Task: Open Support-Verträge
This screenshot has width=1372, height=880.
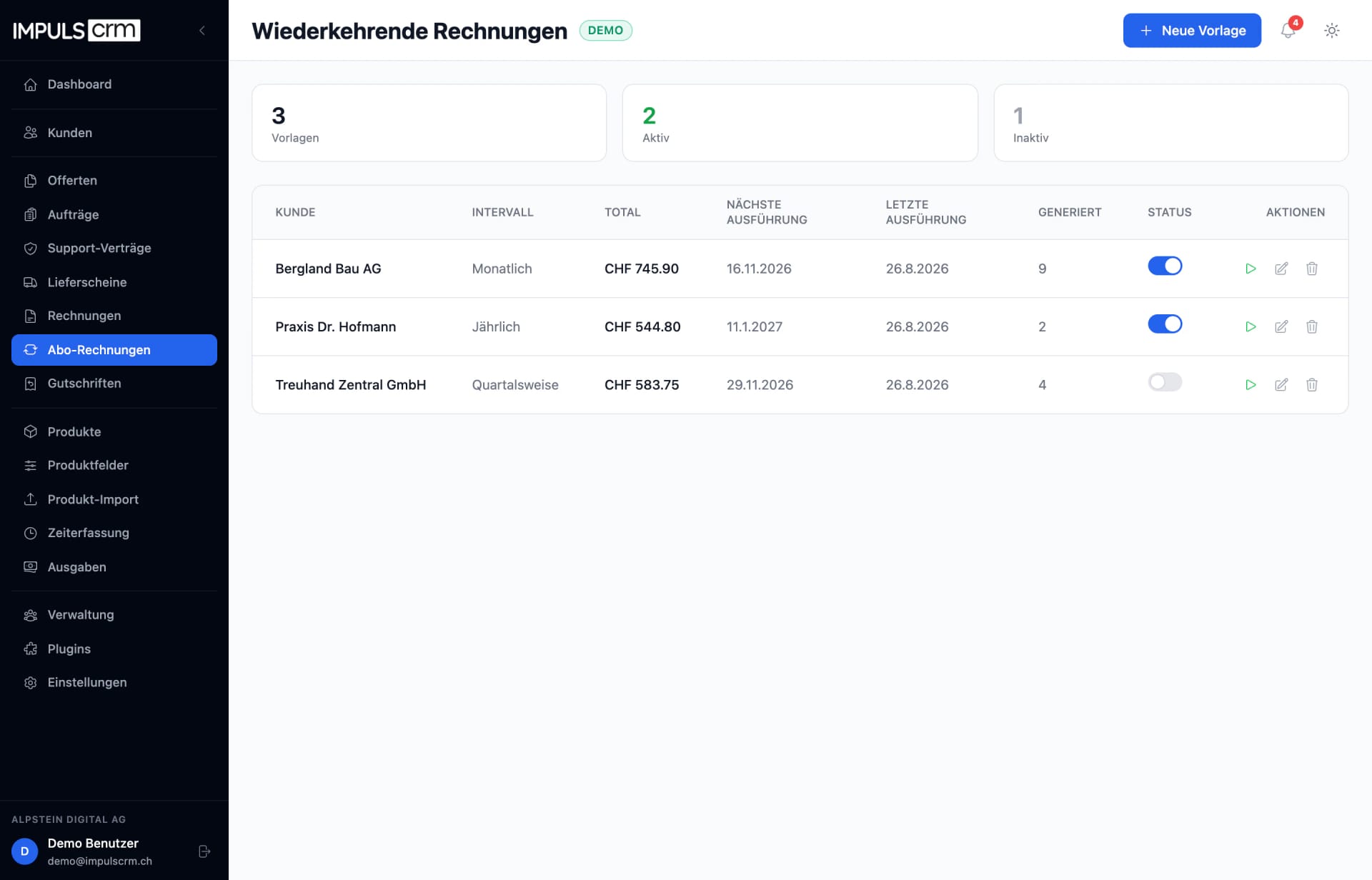Action: (x=114, y=248)
